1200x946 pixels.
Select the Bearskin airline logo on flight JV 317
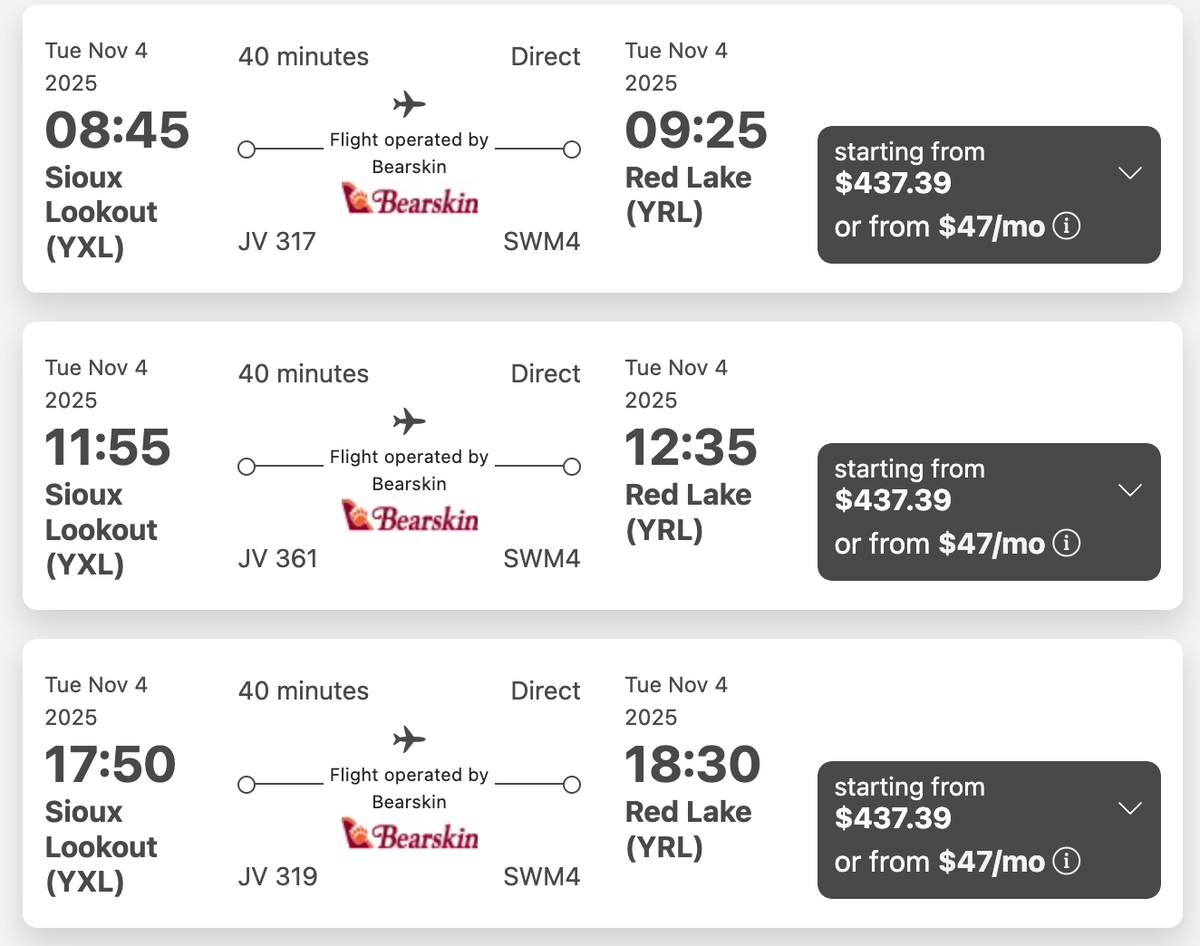[410, 201]
